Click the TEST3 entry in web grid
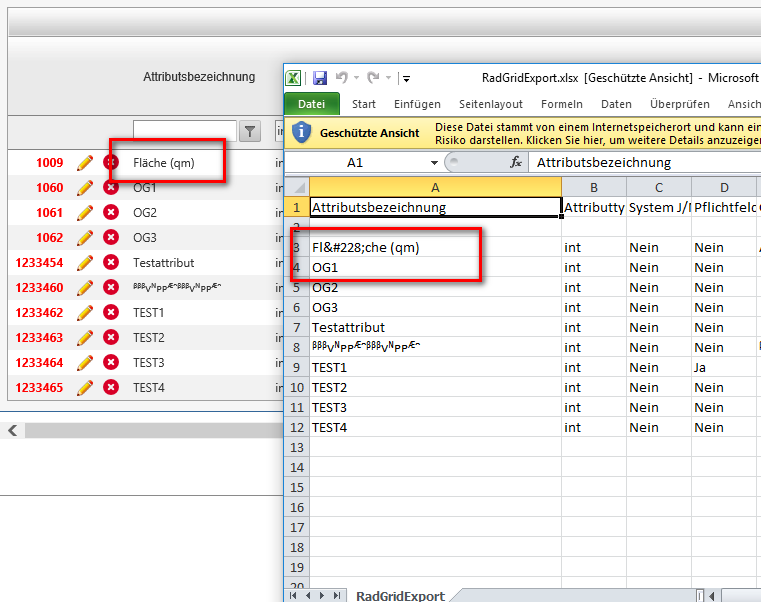This screenshot has width=761, height=602. tap(149, 363)
